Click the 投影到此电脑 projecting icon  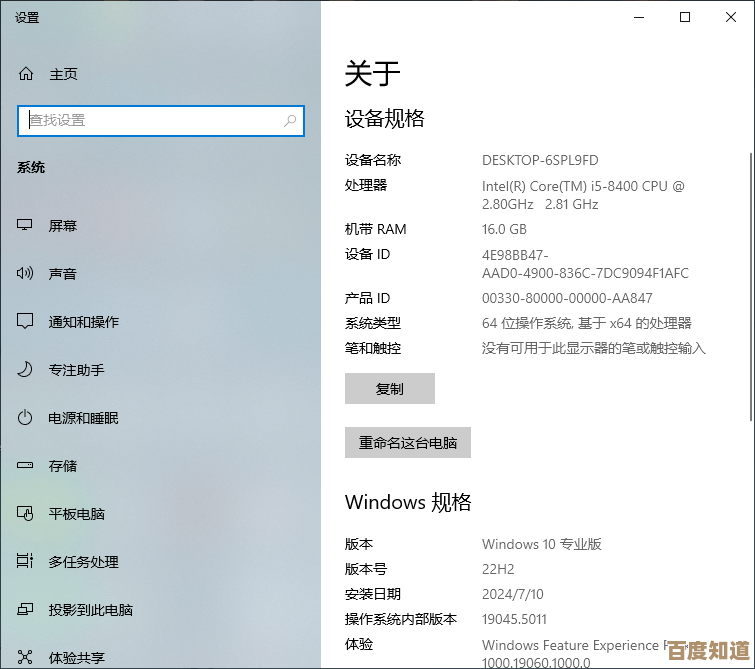[x=25, y=609]
